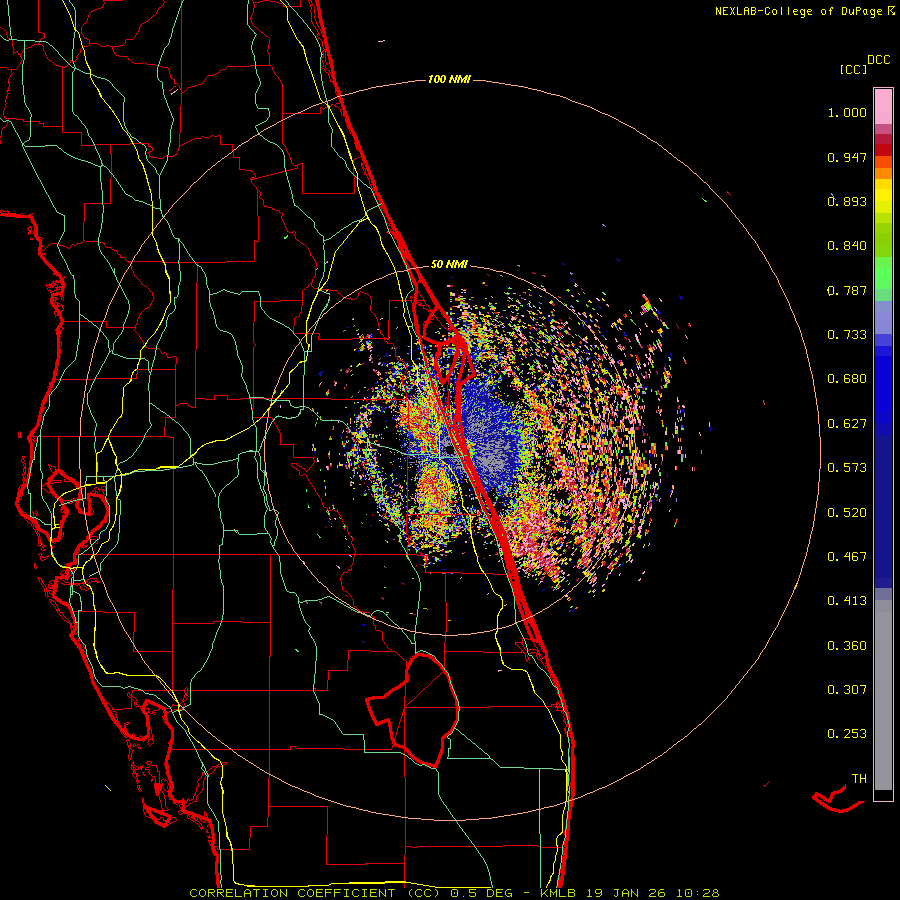
Task: Click the 0.360 value on the color scale
Action: 847,646
